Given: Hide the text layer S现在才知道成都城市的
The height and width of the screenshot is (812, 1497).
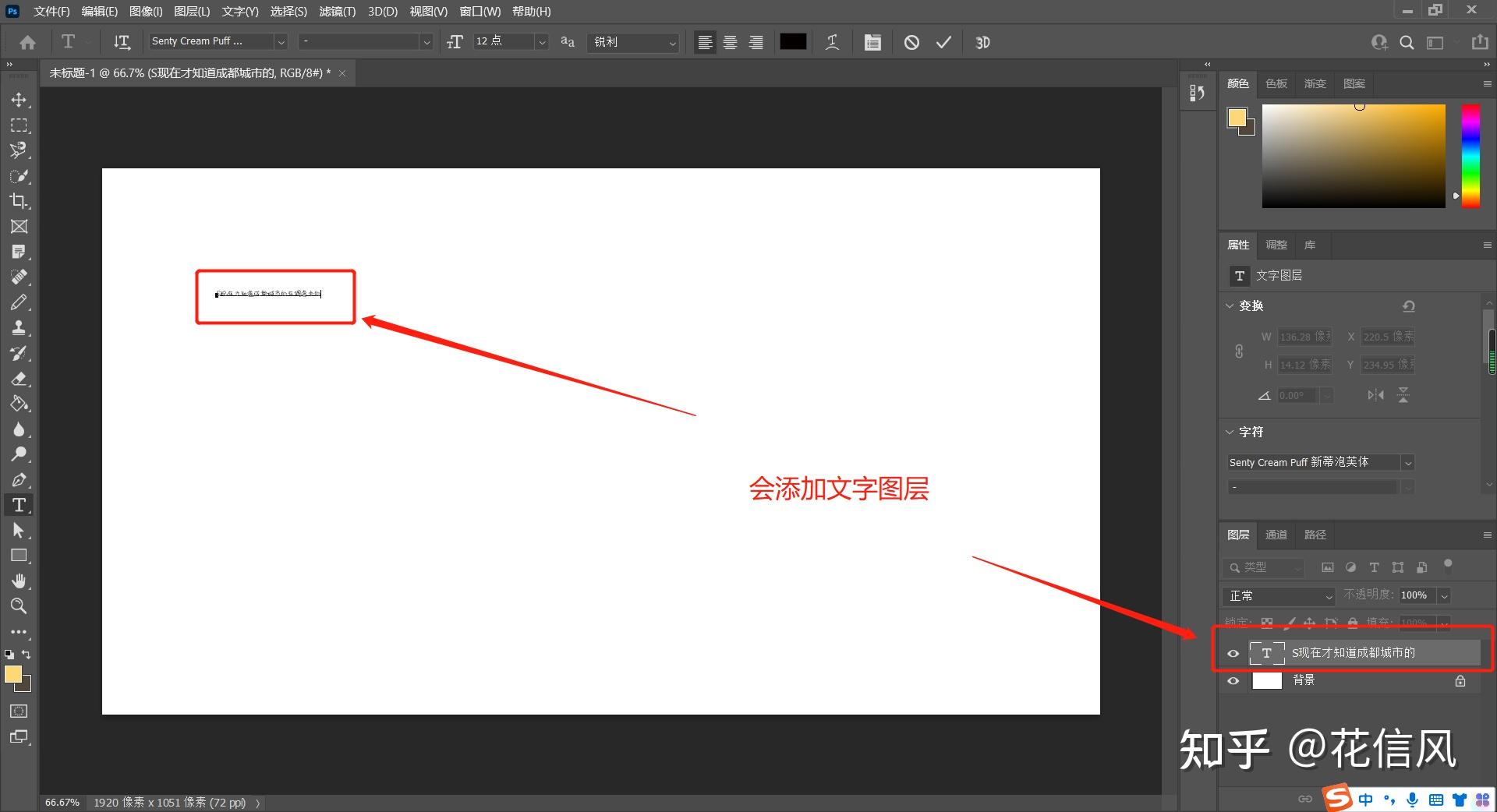Looking at the screenshot, I should (x=1233, y=653).
